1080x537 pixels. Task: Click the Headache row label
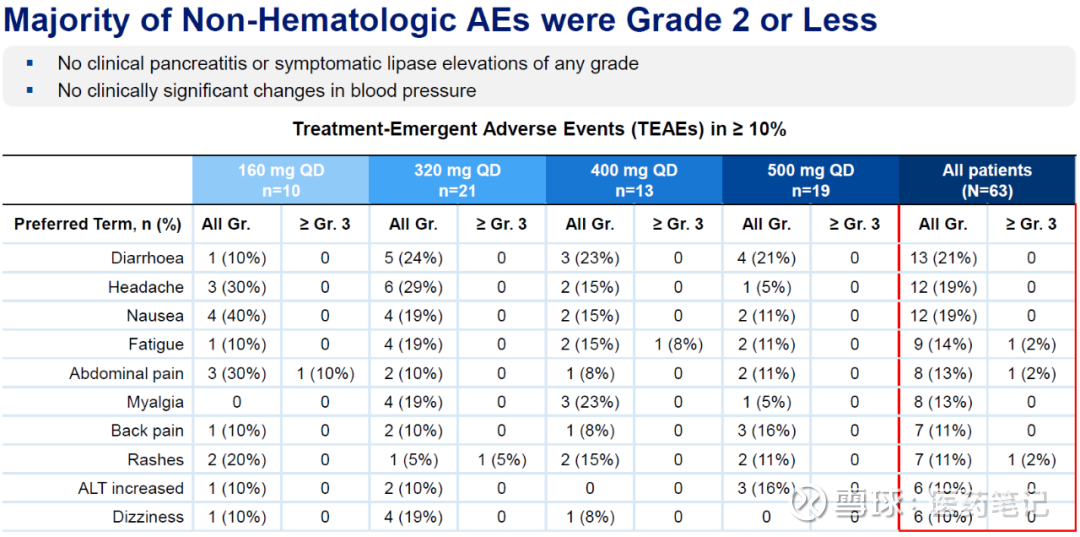[146, 287]
